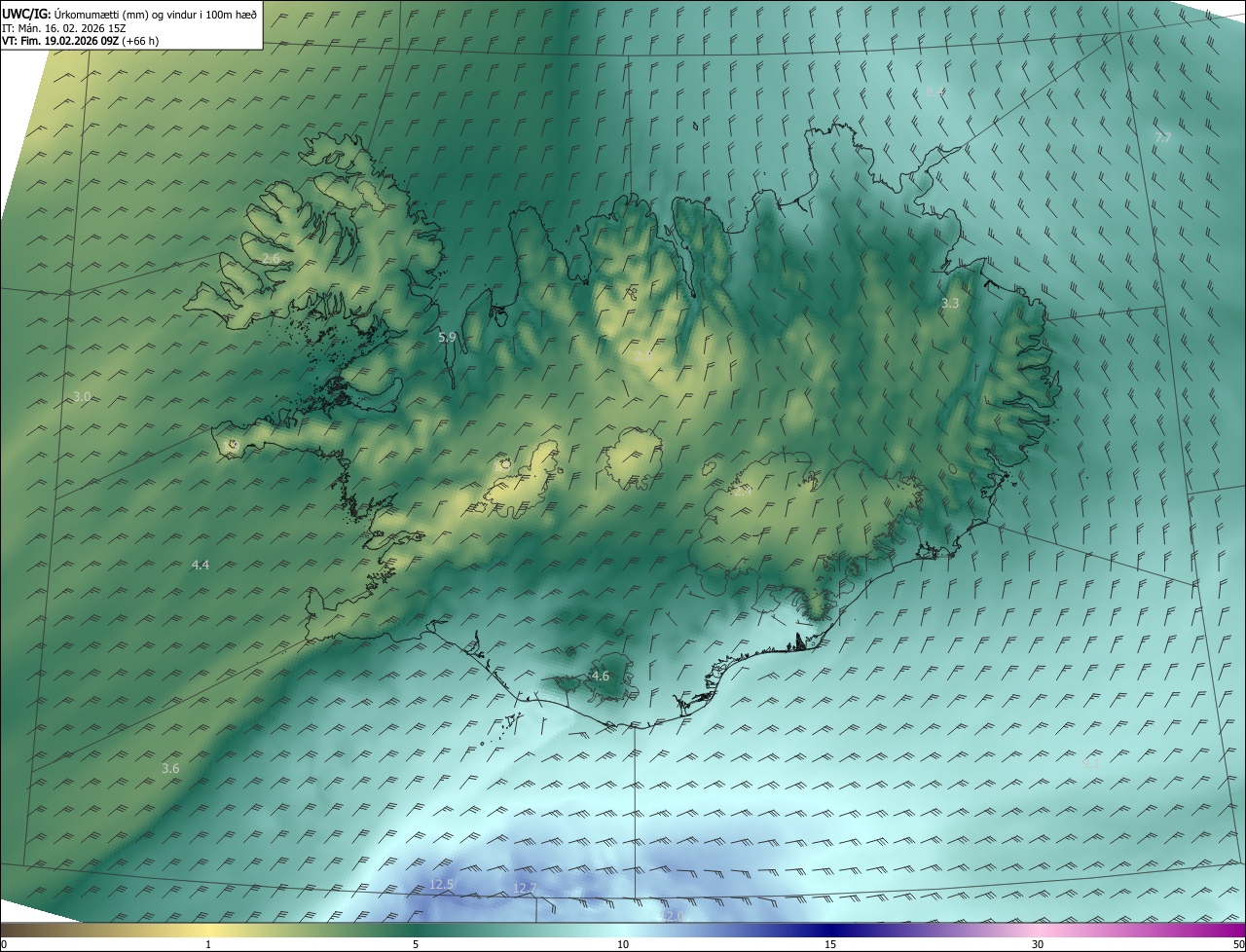Click the "50" tick on the color scale
The image size is (1246, 952).
(1238, 944)
